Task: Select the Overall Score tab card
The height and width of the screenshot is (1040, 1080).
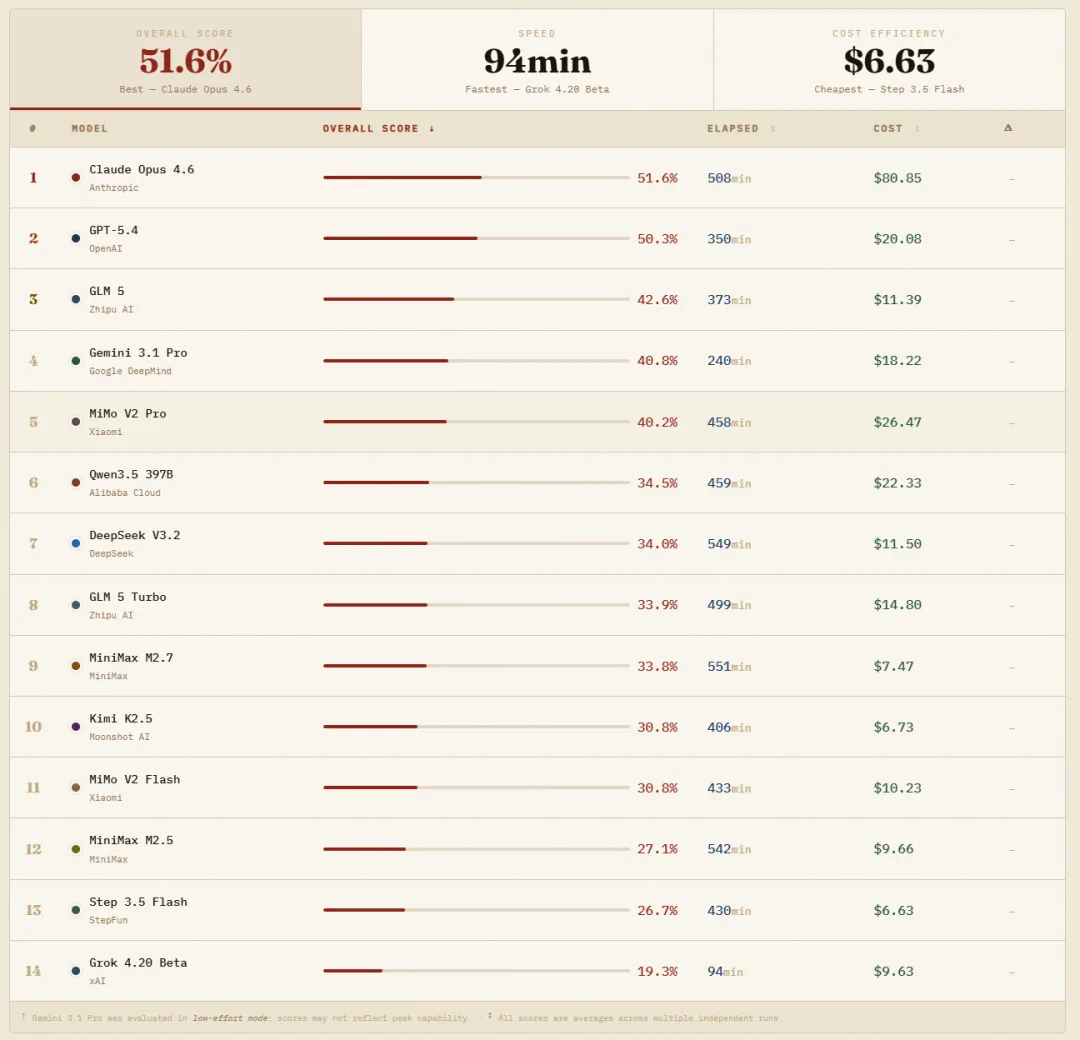Action: (x=185, y=59)
